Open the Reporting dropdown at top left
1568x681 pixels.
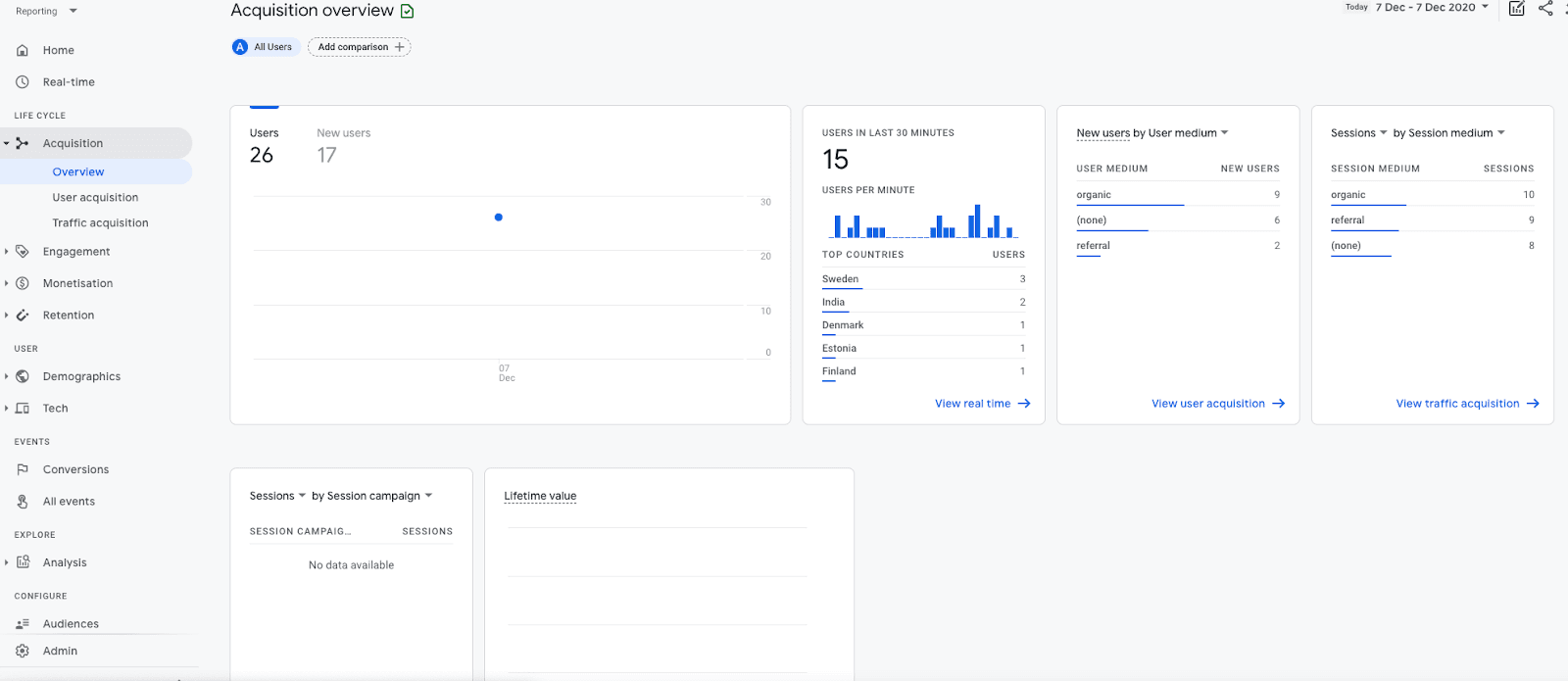pos(45,12)
